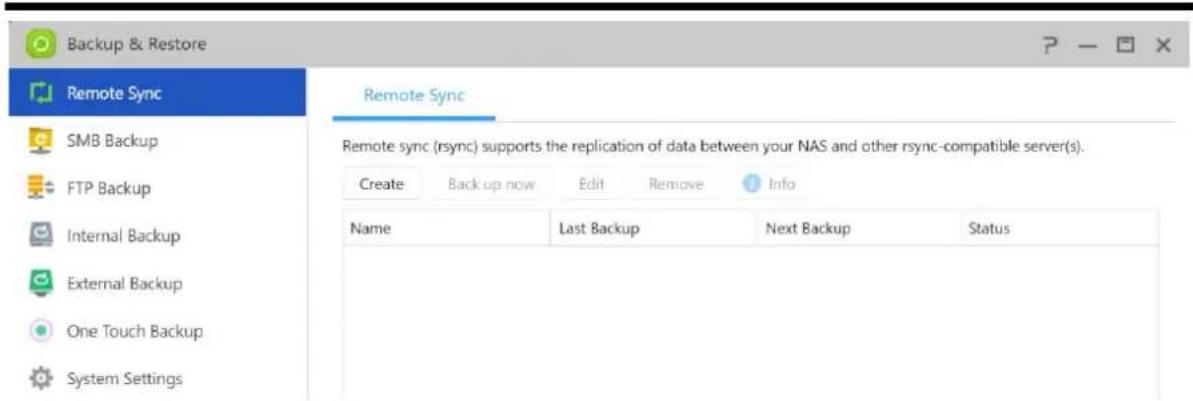This screenshot has height=401, width=1193.
Task: Click the System Settings gear icon
Action: [x=34, y=380]
